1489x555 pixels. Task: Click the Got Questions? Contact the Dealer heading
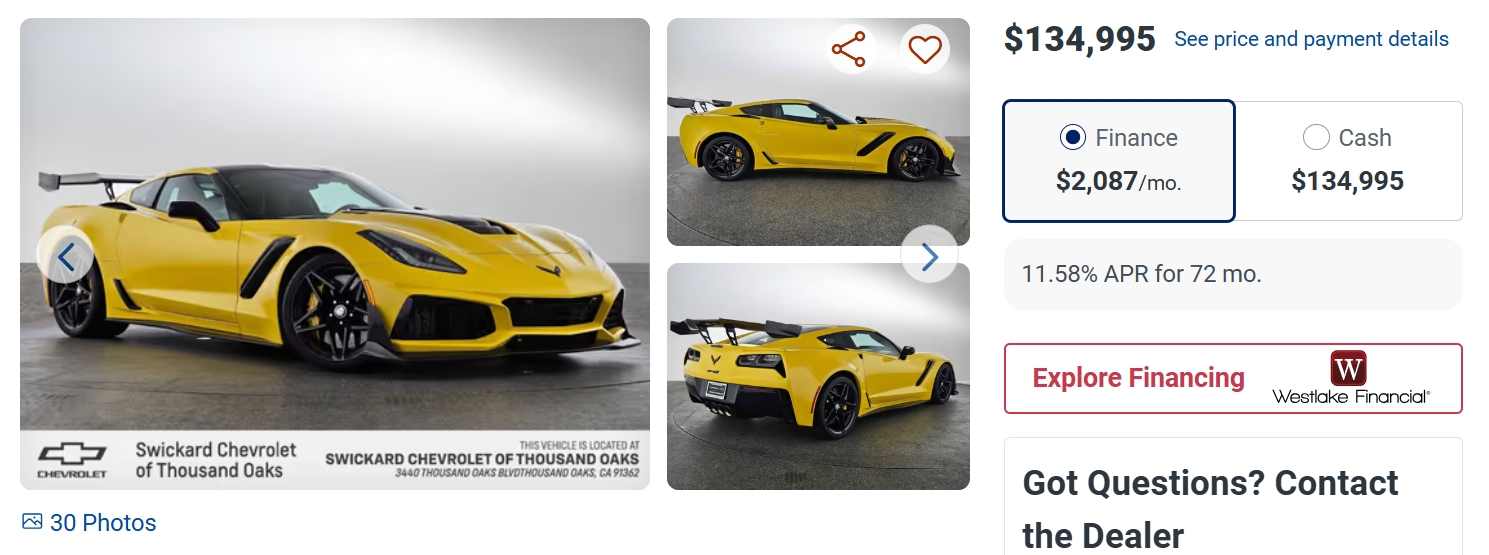(x=1210, y=509)
